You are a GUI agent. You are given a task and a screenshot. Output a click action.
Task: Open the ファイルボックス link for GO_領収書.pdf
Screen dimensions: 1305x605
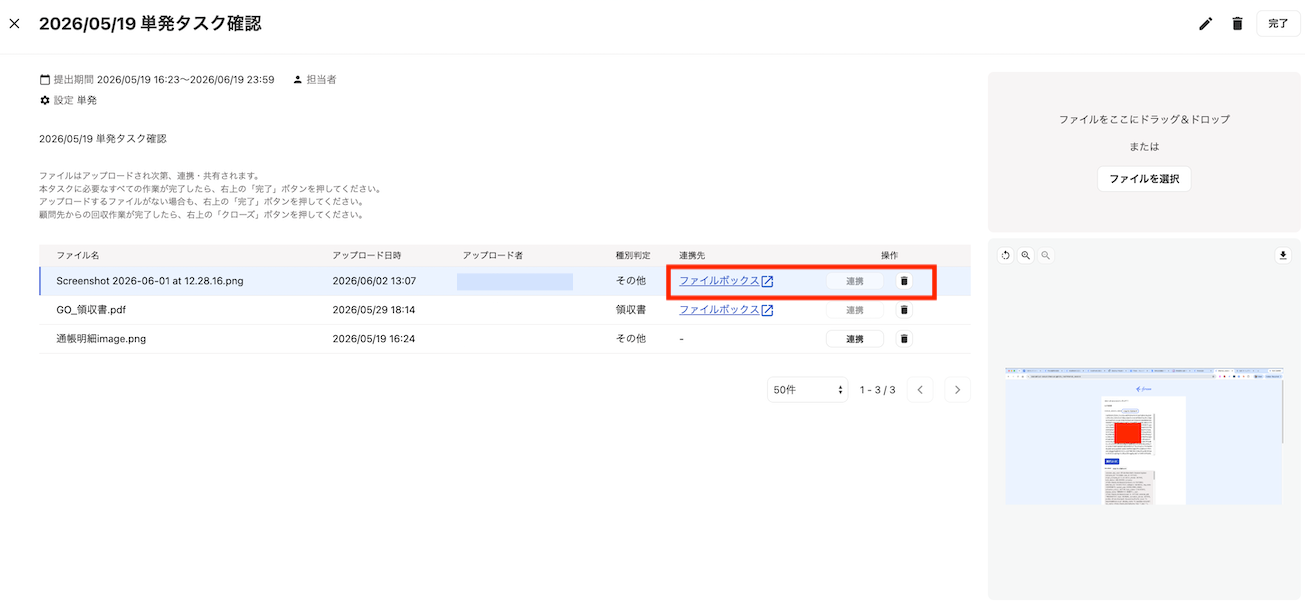719,310
